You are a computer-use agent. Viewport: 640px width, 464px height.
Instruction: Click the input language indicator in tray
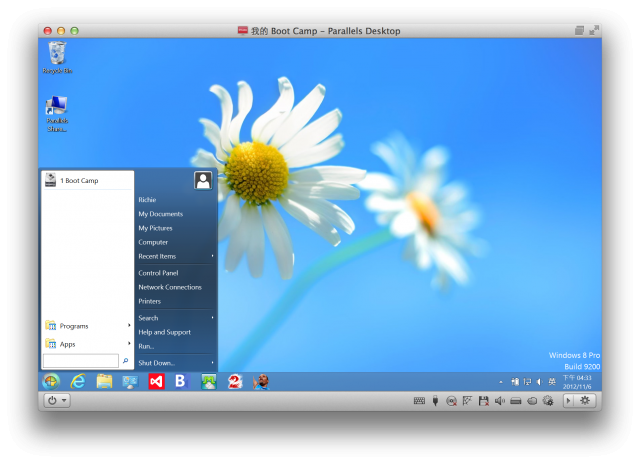(x=552, y=382)
